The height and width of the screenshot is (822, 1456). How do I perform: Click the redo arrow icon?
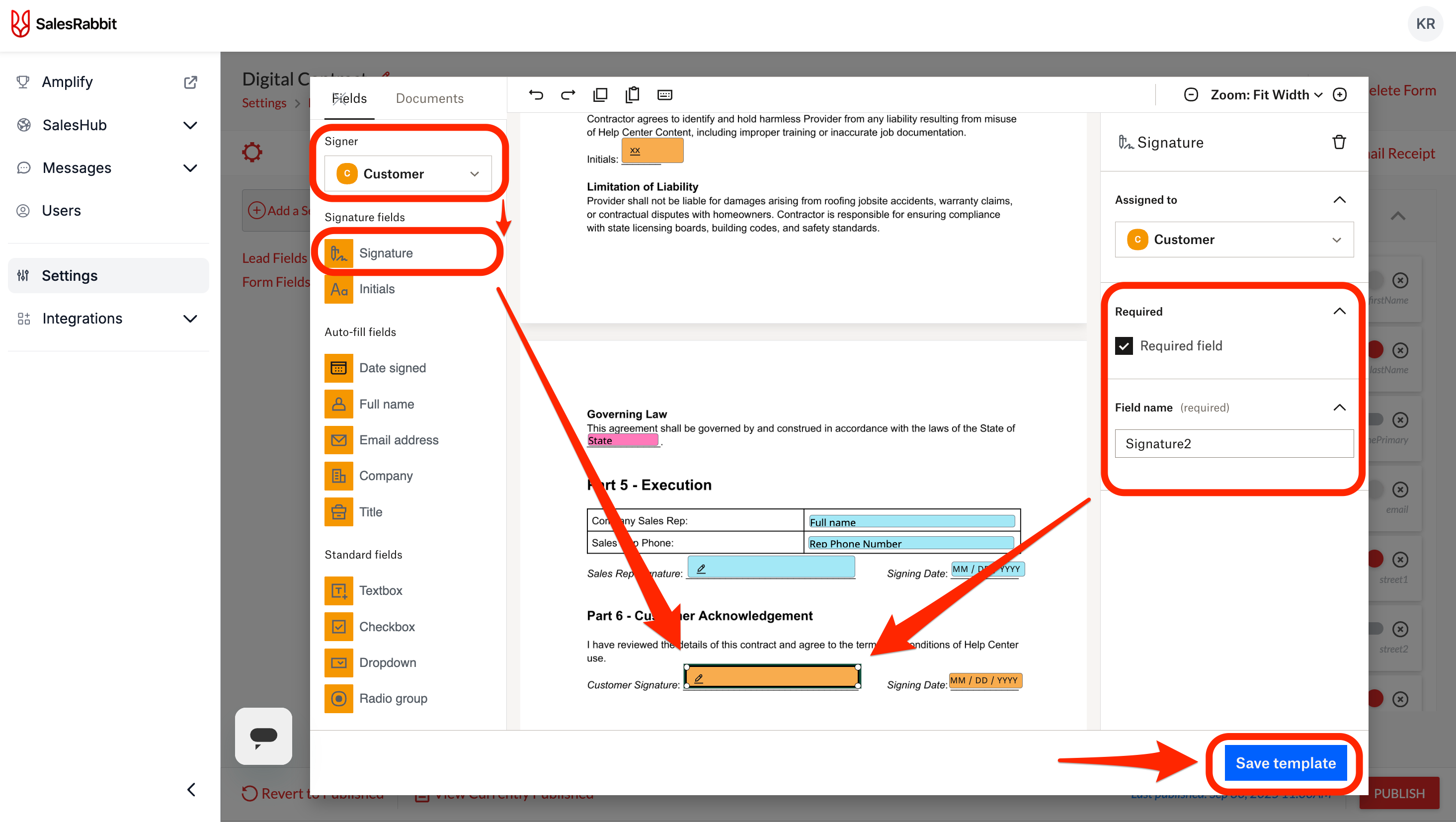coord(567,94)
